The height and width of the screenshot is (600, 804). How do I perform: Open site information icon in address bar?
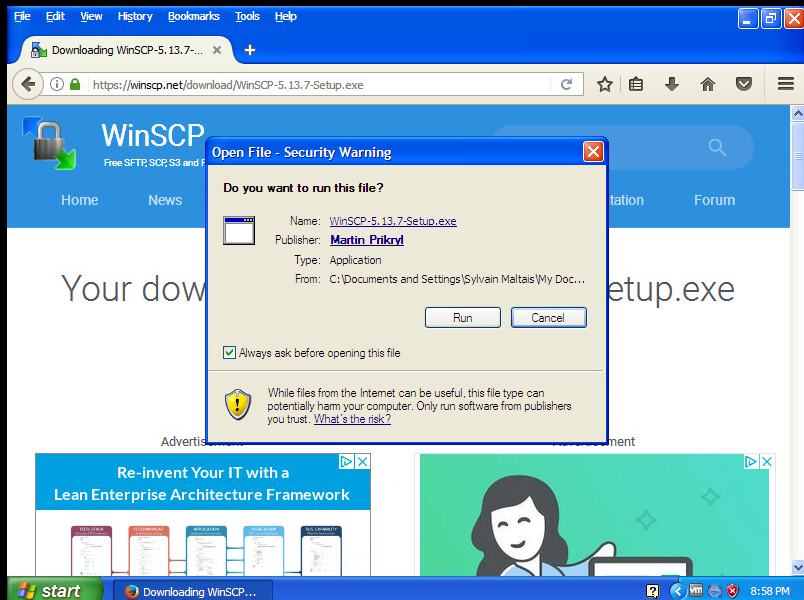(x=57, y=84)
